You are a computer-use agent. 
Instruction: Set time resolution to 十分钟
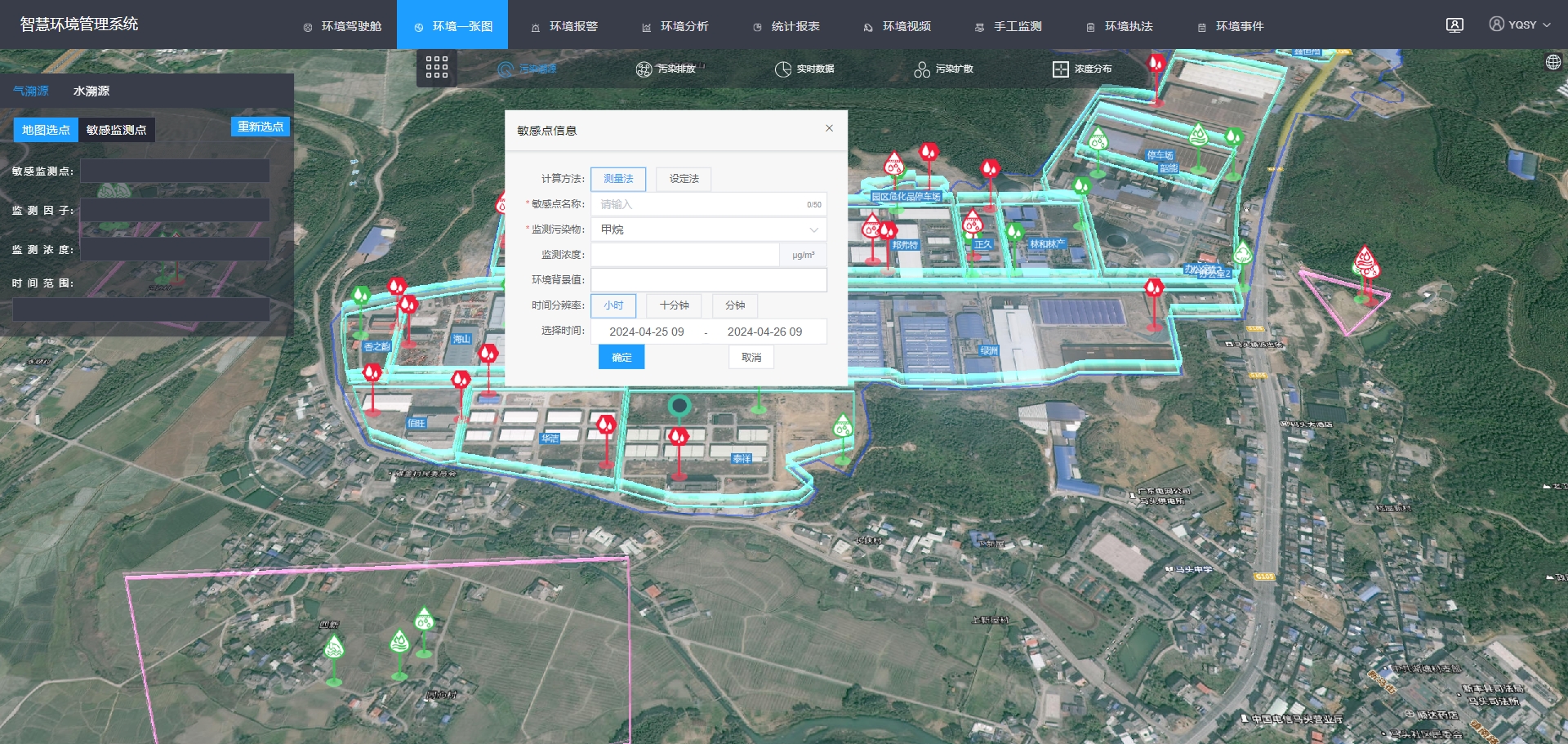[674, 305]
